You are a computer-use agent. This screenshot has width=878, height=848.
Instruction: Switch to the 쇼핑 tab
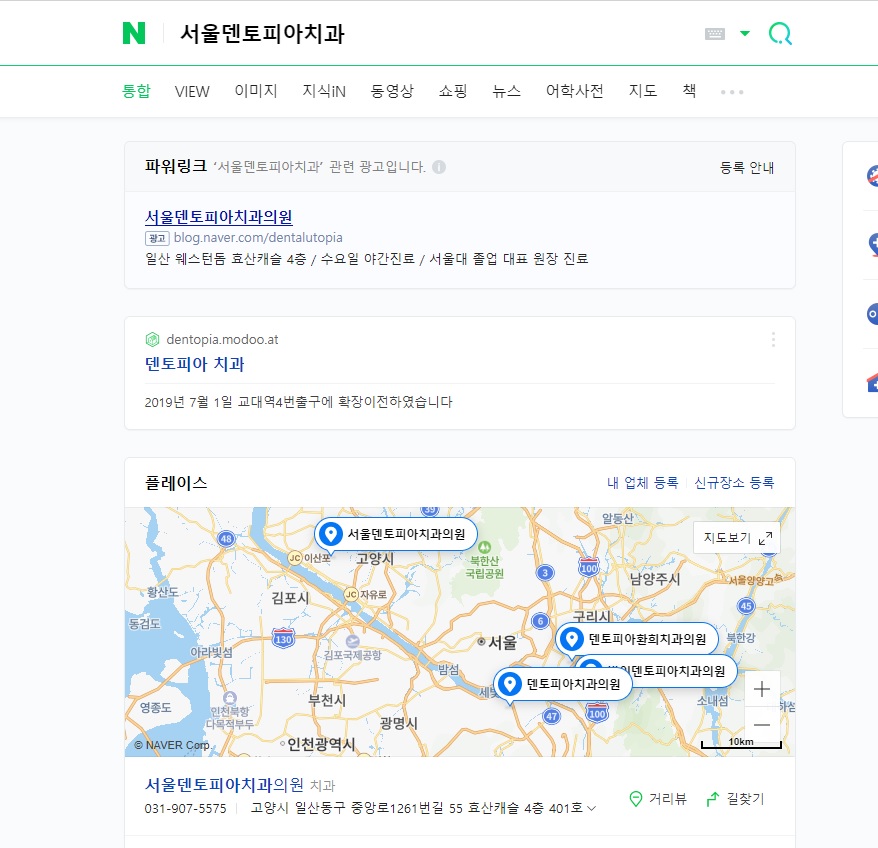pyautogui.click(x=452, y=91)
